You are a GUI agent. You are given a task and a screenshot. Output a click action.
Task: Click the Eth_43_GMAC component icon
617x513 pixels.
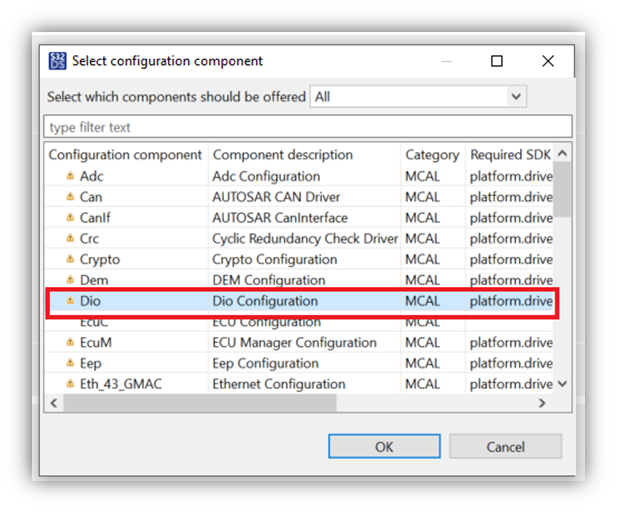70,384
